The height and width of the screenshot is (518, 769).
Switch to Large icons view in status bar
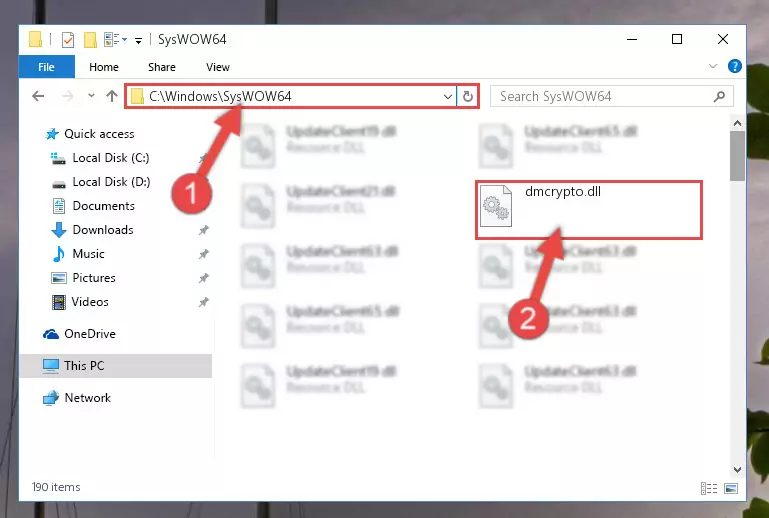[731, 488]
